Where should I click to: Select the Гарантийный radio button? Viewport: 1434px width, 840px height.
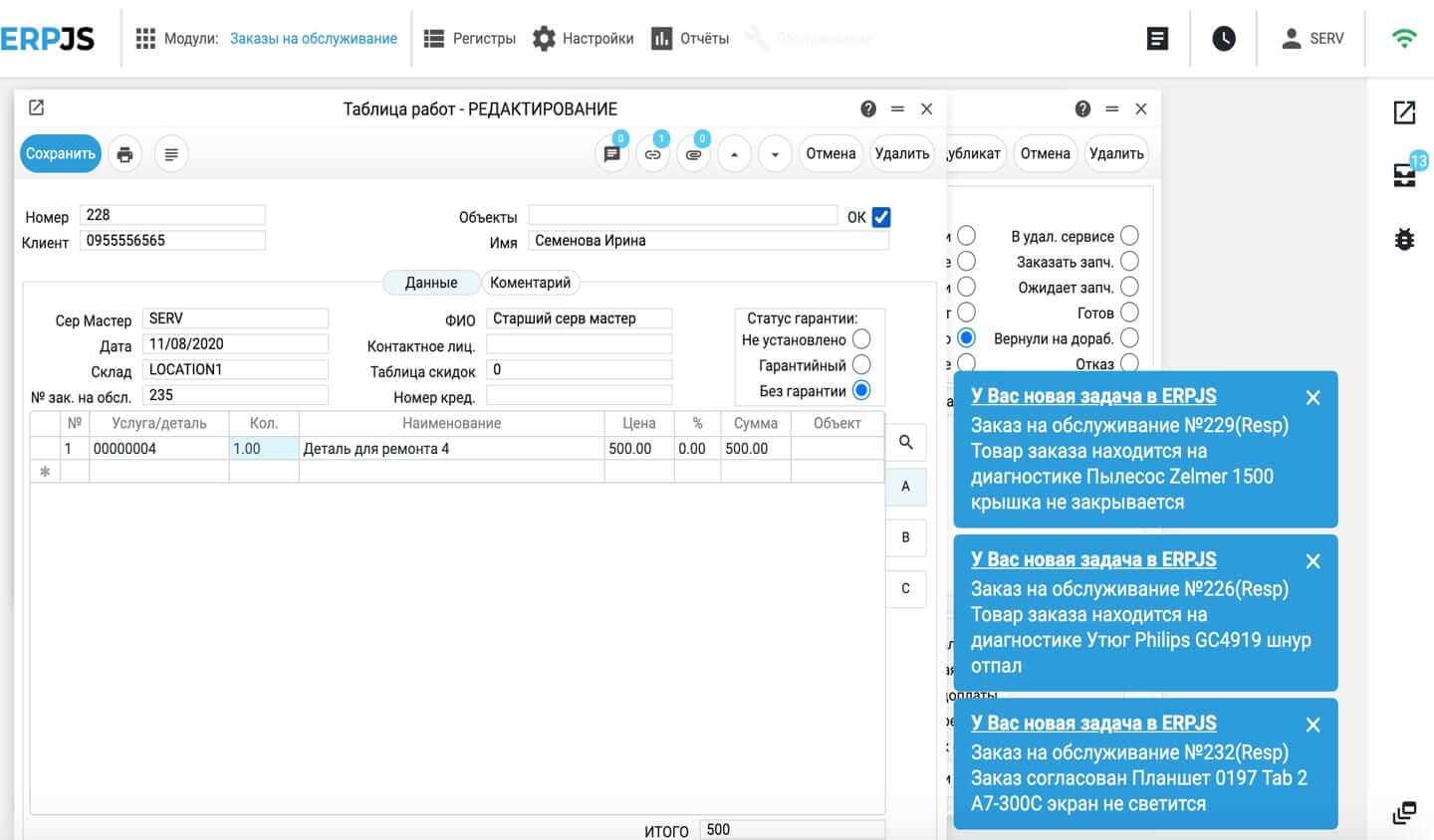(x=861, y=365)
